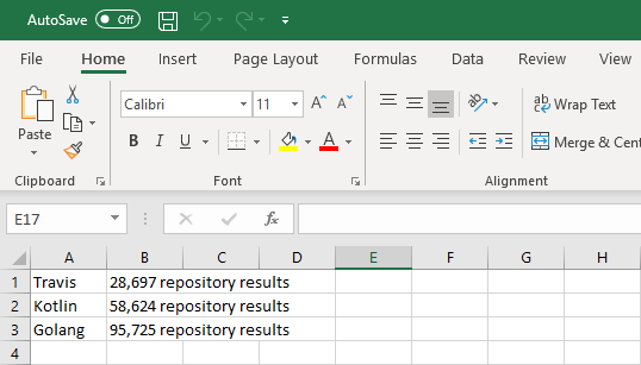This screenshot has width=641, height=365.
Task: Expand the Fill Color palette arrow
Action: (x=308, y=142)
